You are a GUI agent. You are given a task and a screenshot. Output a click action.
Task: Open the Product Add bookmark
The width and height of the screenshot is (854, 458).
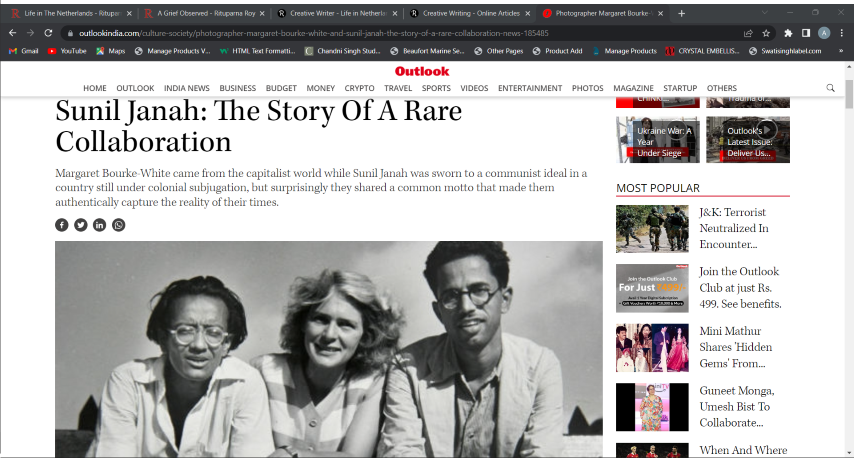[557, 51]
